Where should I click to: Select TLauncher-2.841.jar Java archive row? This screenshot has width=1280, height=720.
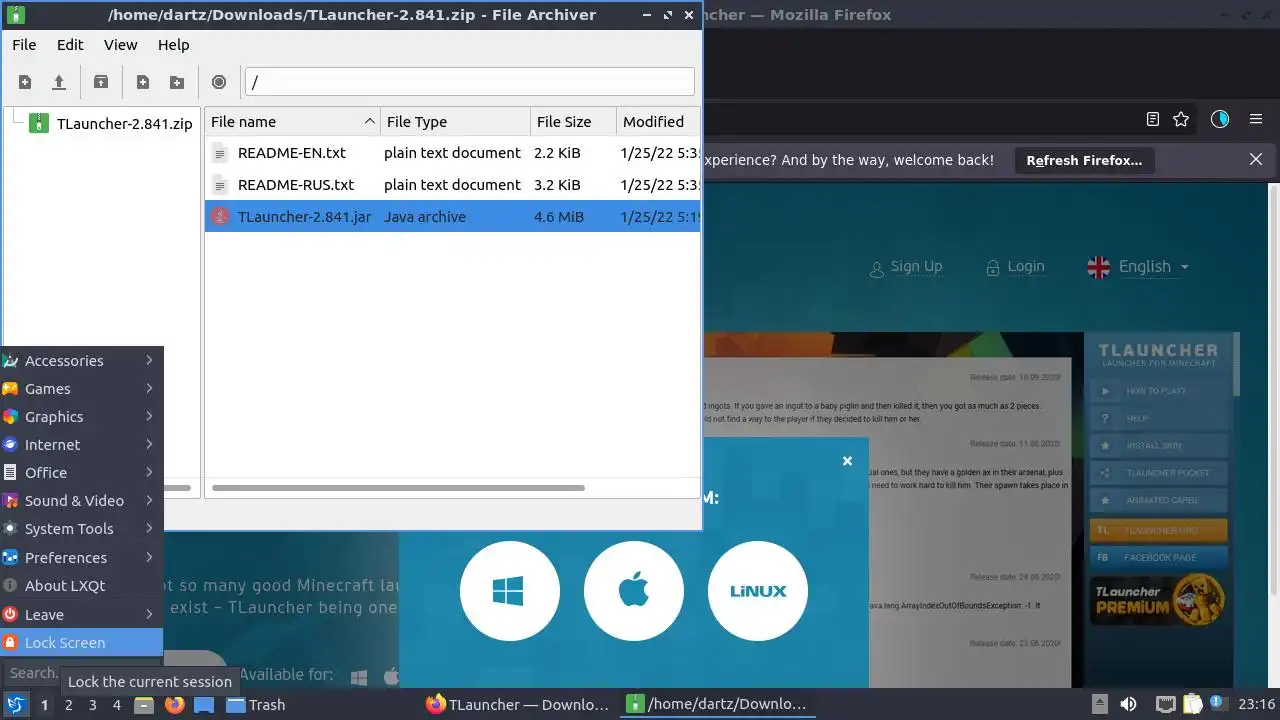(x=452, y=216)
